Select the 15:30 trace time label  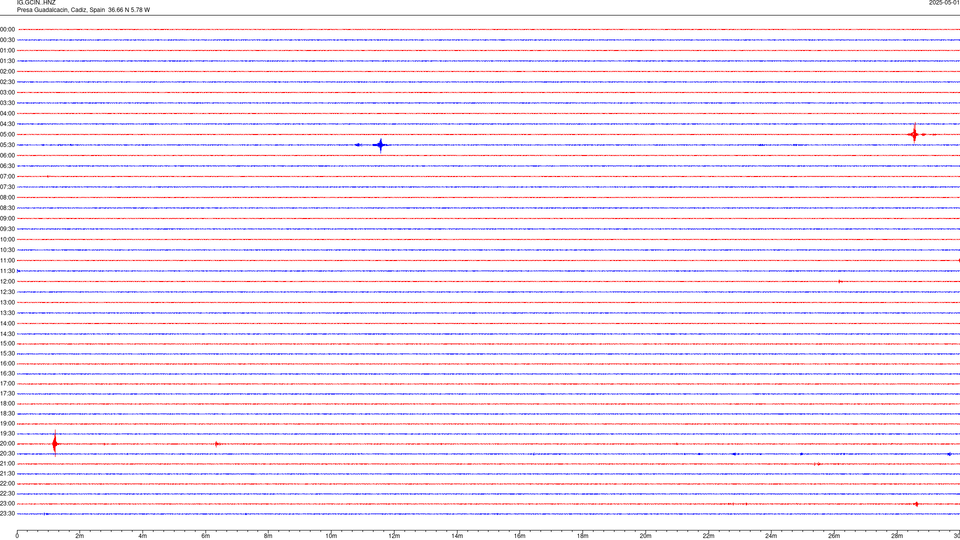tap(7, 354)
